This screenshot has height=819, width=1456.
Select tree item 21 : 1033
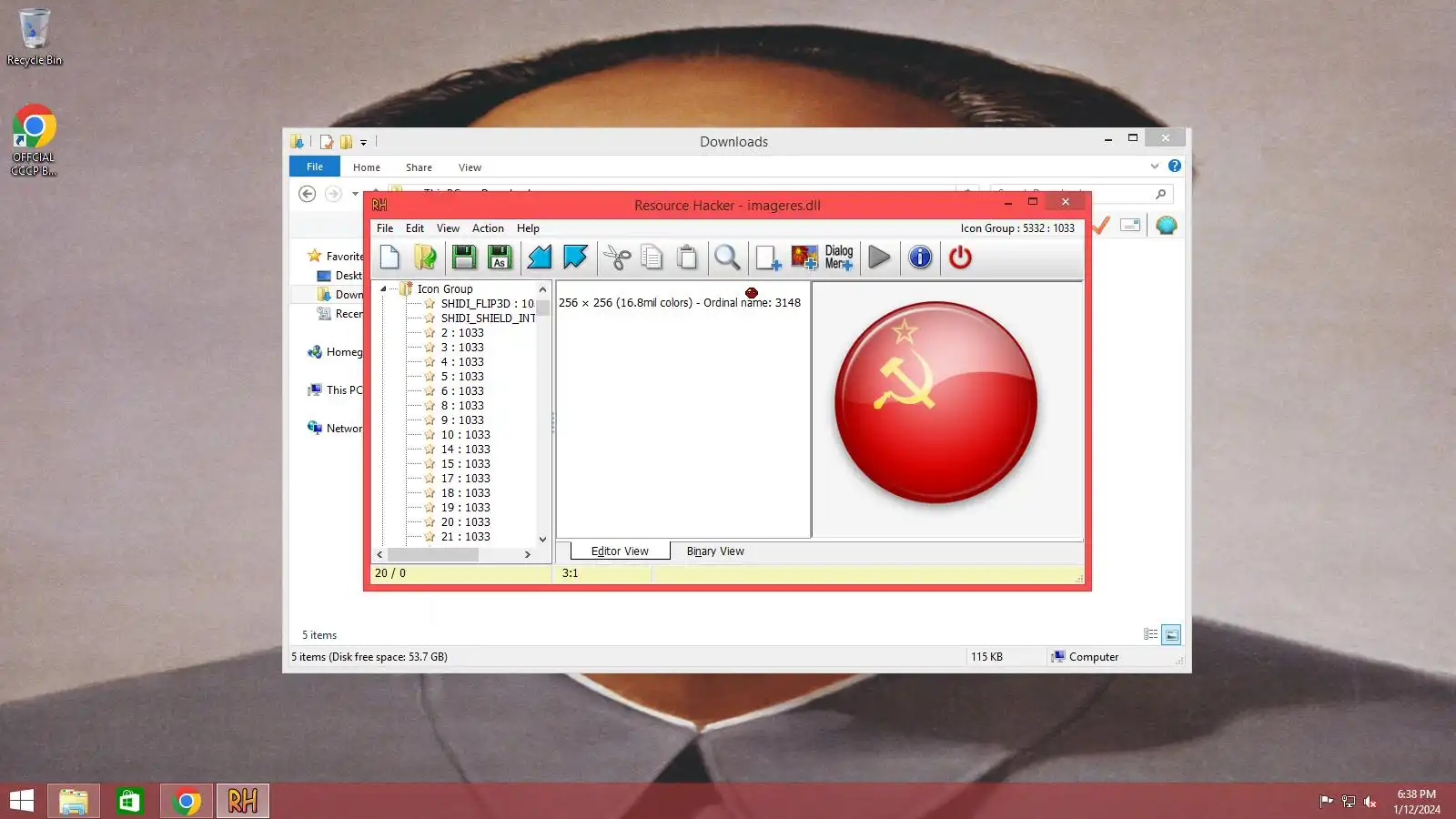click(x=465, y=537)
